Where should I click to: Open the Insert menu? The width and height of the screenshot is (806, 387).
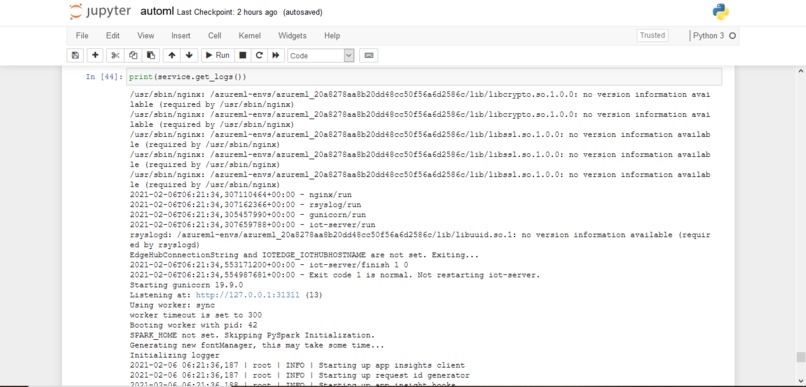pyautogui.click(x=181, y=36)
